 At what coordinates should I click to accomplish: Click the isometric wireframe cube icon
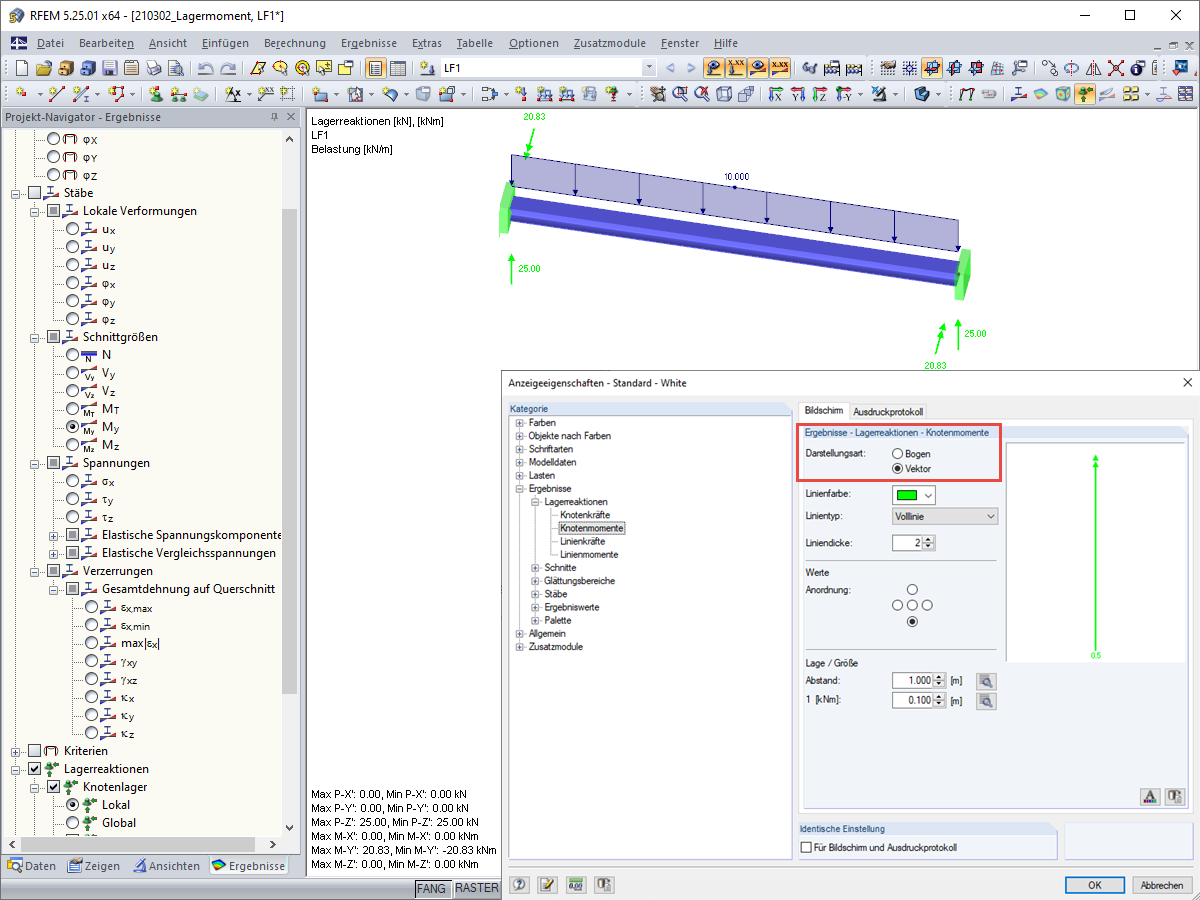pyautogui.click(x=723, y=94)
